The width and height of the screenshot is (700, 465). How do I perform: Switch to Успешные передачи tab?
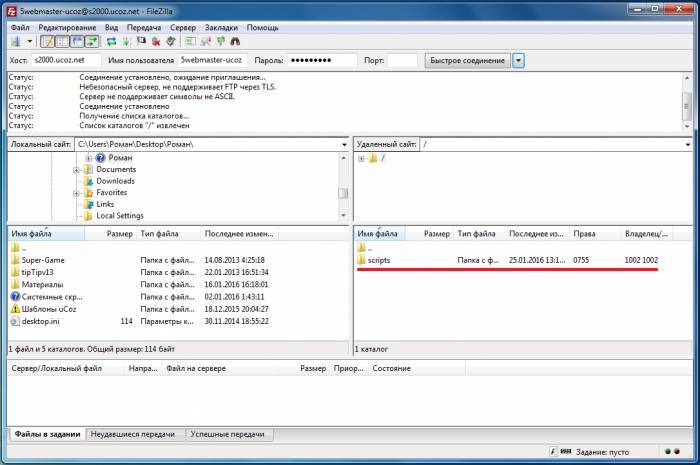click(227, 434)
